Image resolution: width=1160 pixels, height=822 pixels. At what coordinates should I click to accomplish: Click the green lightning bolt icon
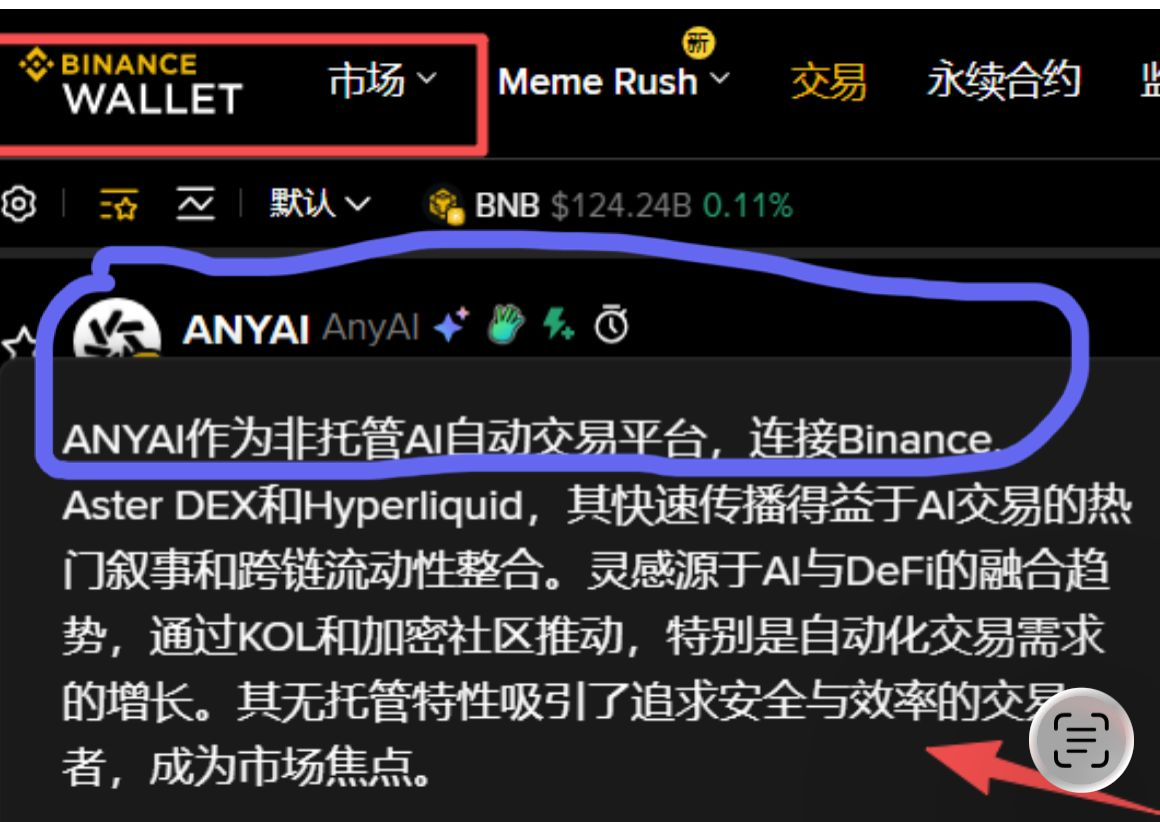tap(558, 324)
